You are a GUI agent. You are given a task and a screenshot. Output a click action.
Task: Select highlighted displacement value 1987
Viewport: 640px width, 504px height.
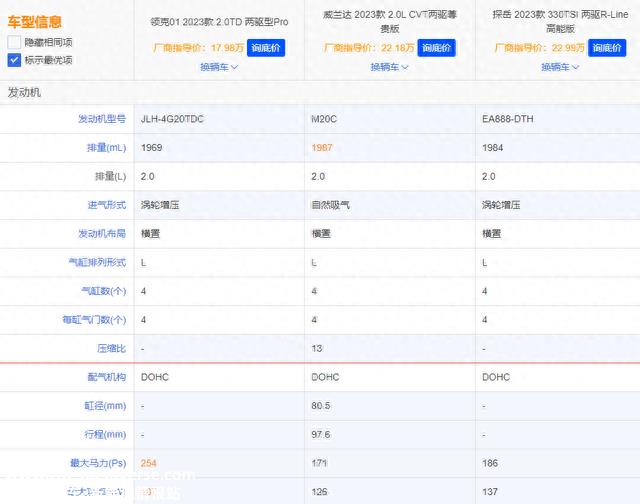[x=322, y=148]
